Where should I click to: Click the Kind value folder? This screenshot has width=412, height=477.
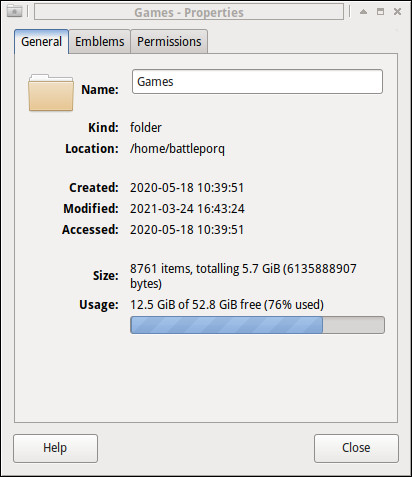click(146, 128)
